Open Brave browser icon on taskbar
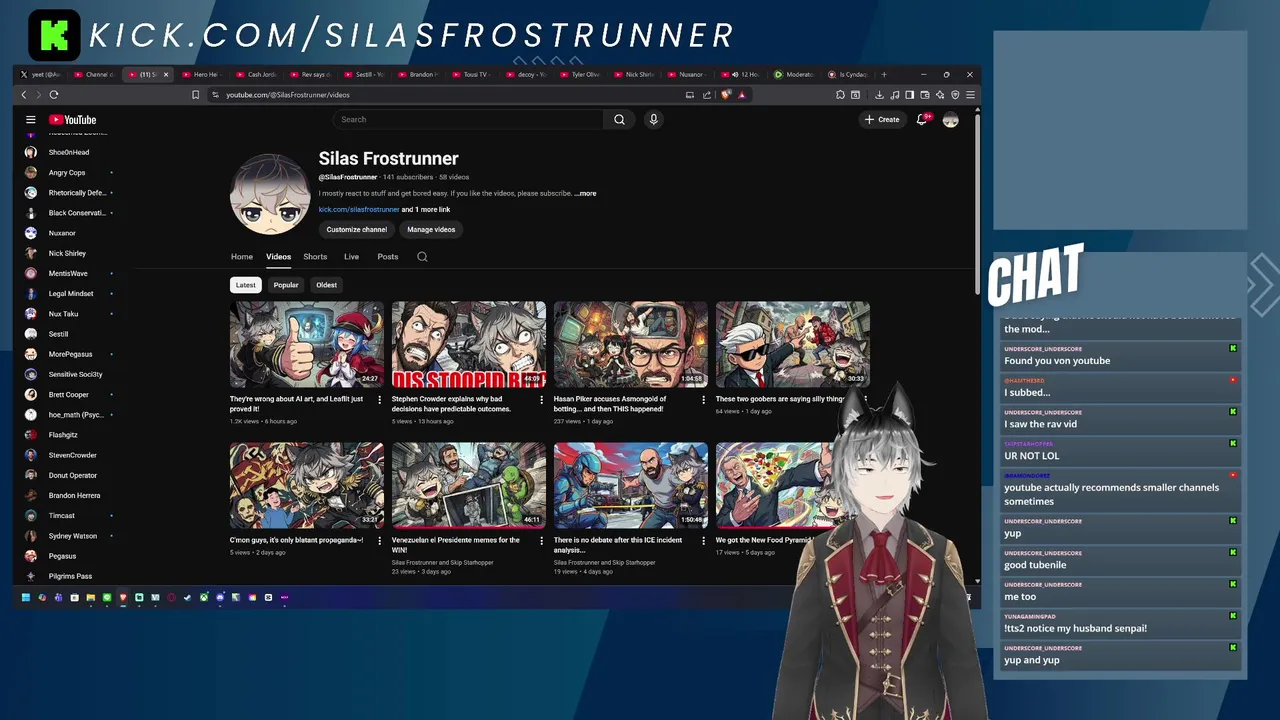This screenshot has height=720, width=1280. pyautogui.click(x=123, y=598)
